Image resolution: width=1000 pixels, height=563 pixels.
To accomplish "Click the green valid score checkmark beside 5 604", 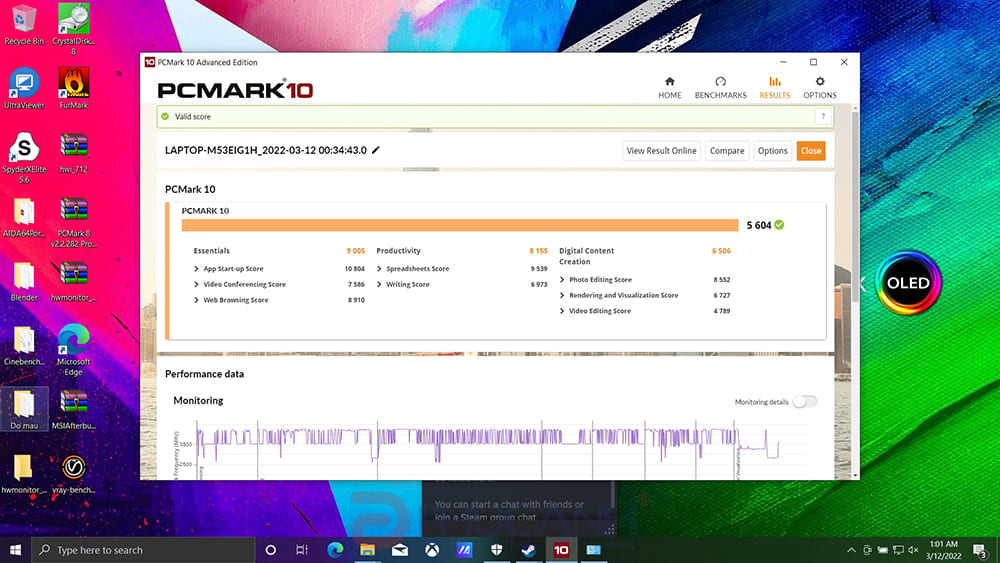I will tap(779, 224).
